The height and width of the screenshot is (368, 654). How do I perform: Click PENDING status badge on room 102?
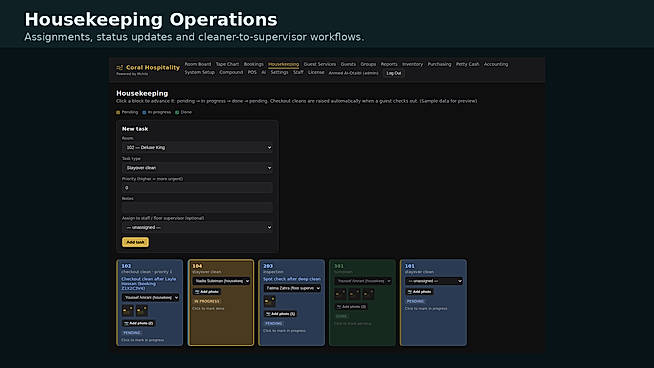(132, 333)
